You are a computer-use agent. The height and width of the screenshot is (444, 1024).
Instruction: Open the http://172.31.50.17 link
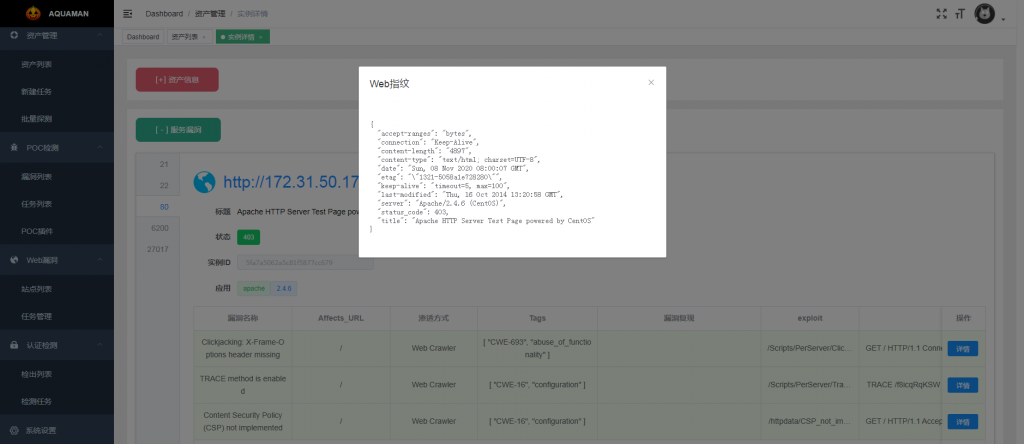pyautogui.click(x=291, y=182)
